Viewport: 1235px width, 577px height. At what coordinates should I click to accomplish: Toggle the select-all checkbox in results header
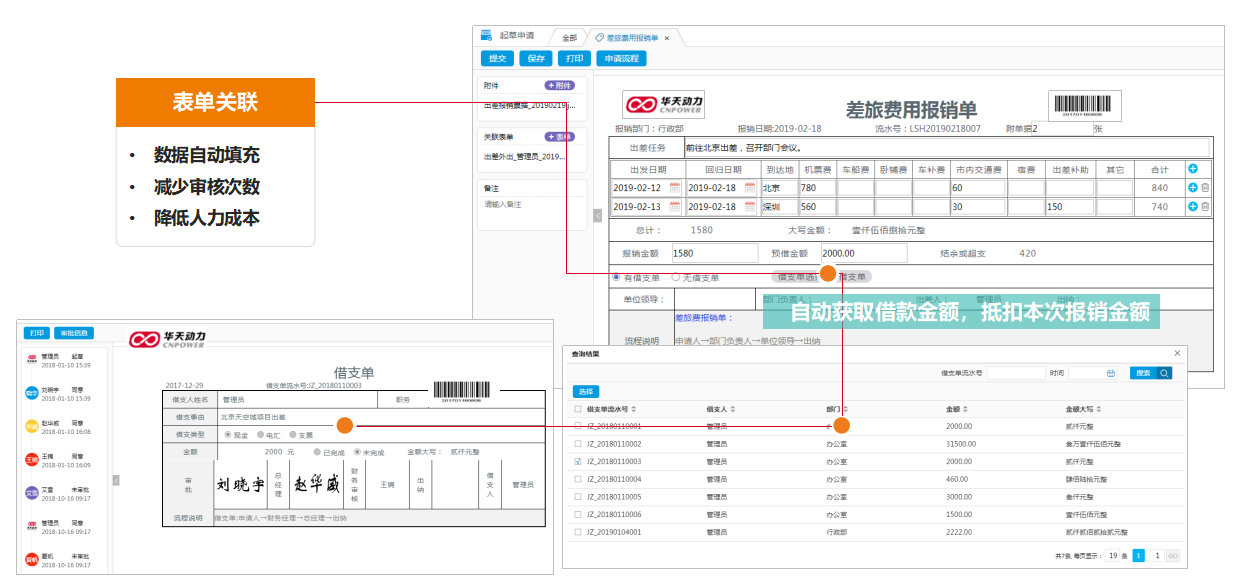[578, 409]
